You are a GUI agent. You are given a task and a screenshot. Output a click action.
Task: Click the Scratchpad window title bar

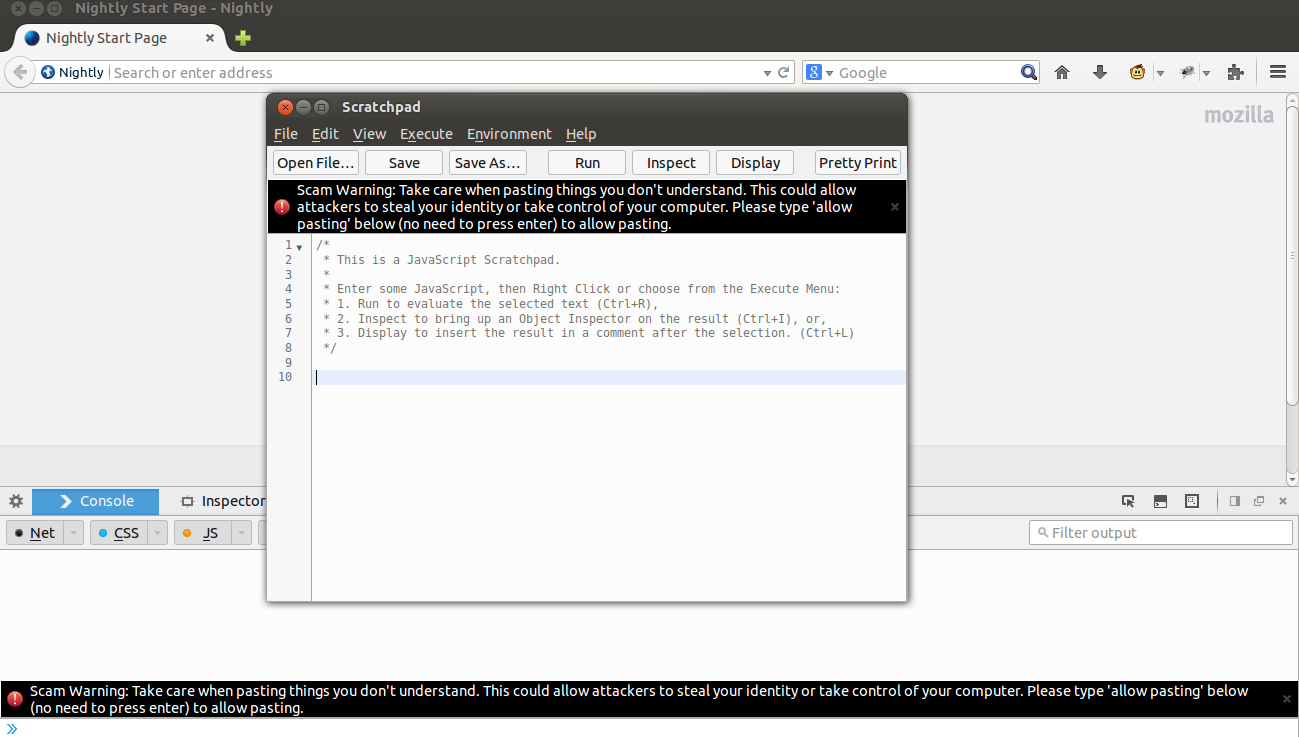587,107
